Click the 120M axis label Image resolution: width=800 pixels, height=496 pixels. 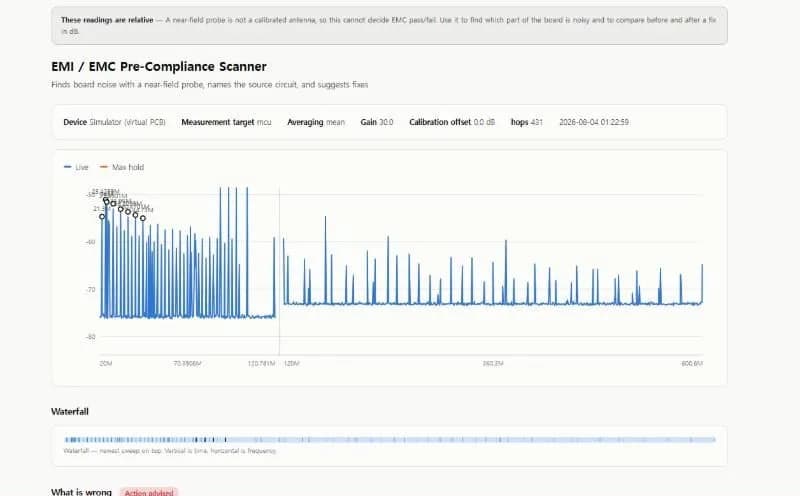[291, 363]
